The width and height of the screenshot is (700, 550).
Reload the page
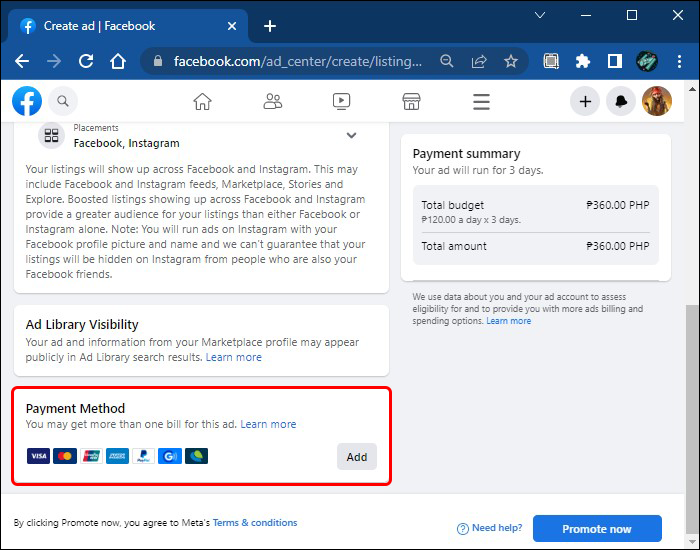coord(86,61)
